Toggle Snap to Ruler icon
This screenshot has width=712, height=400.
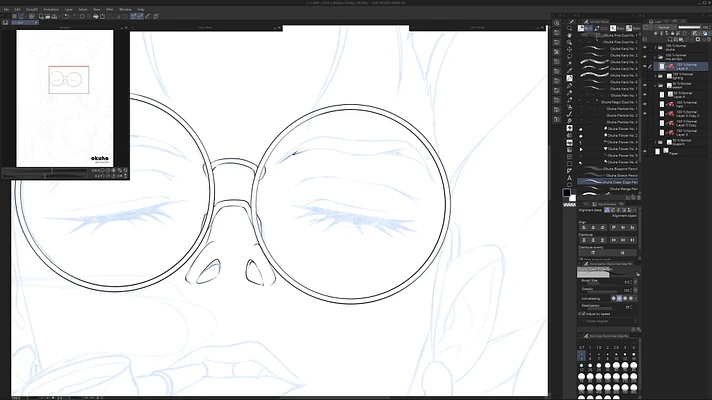134,16
